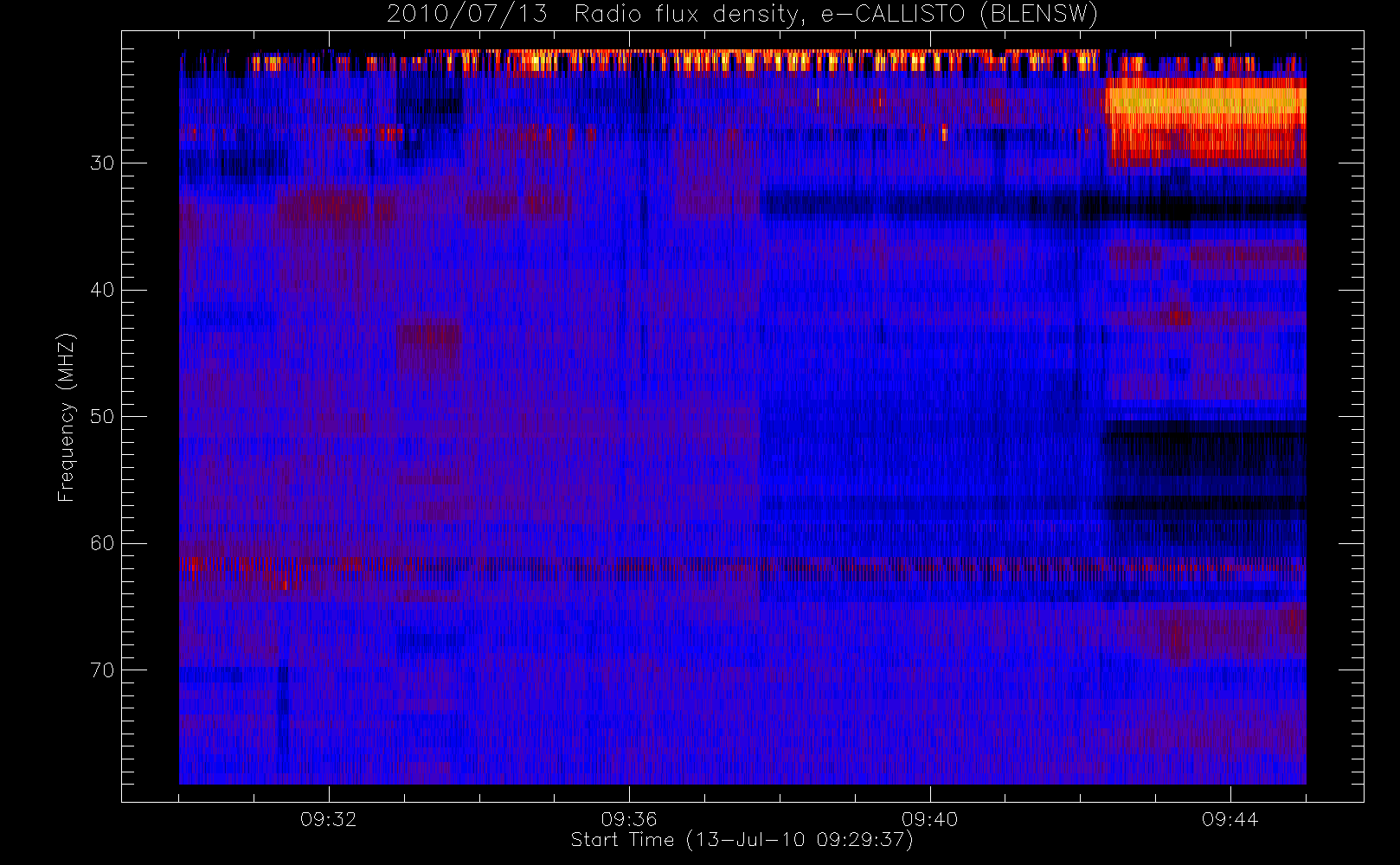The image size is (1400, 865).
Task: Click the "70" frequency tick label
Action: coord(102,670)
